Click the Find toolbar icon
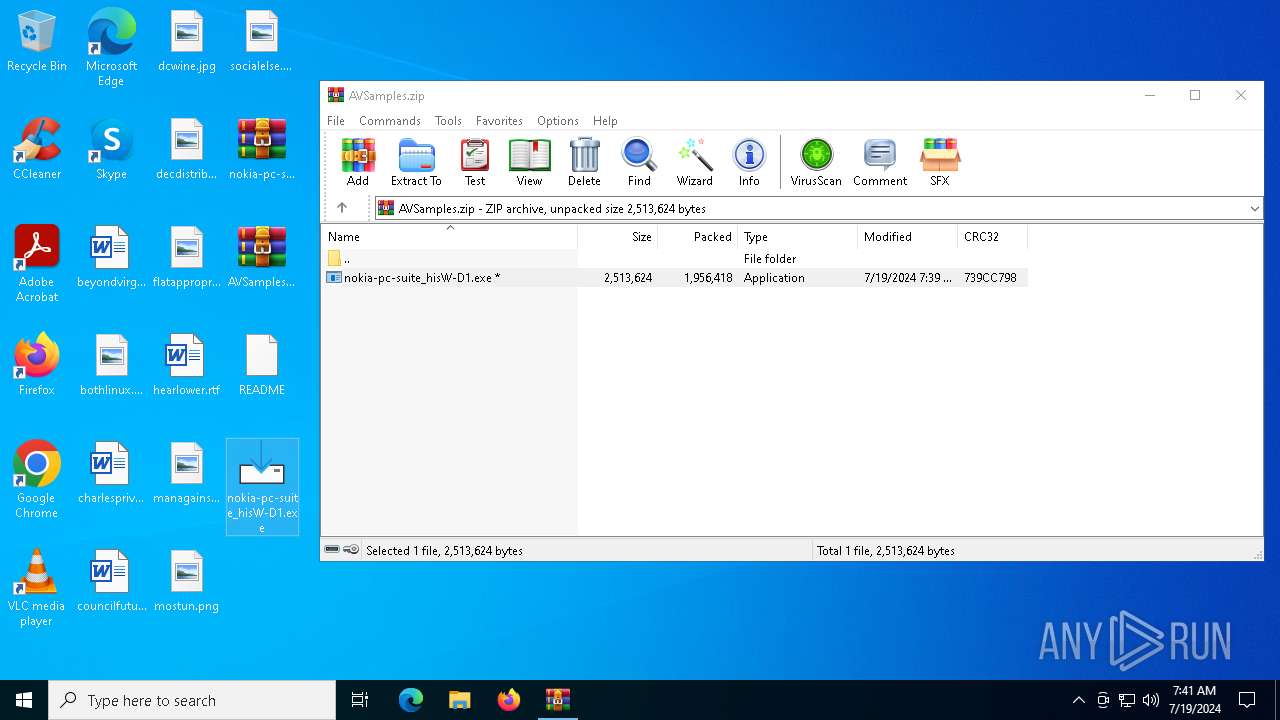The width and height of the screenshot is (1280, 720). [639, 162]
